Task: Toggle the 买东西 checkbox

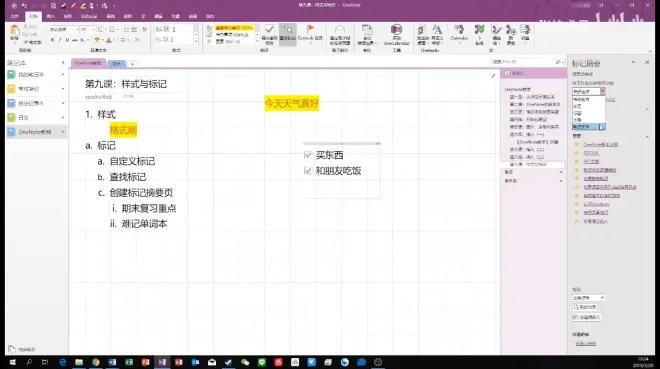Action: tap(308, 155)
